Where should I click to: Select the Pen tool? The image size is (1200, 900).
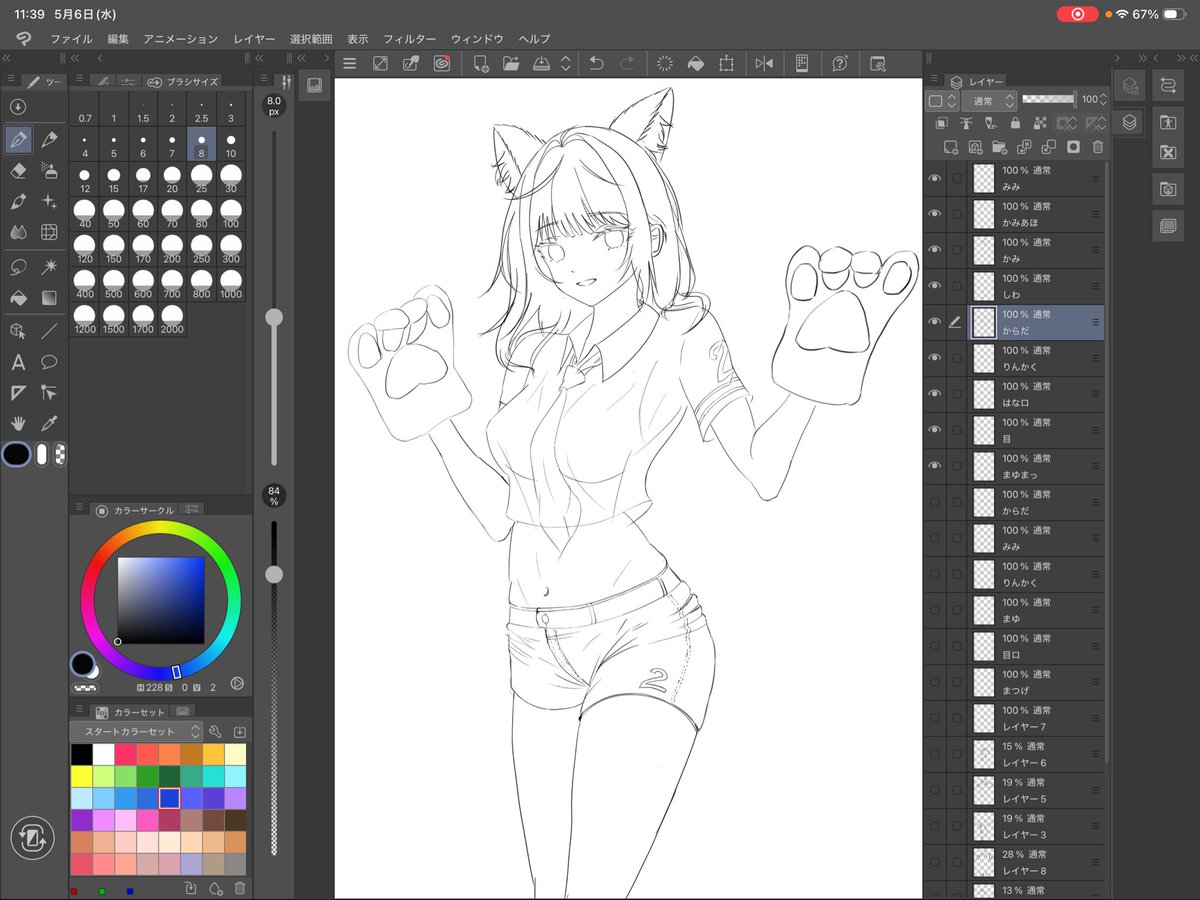[x=18, y=140]
